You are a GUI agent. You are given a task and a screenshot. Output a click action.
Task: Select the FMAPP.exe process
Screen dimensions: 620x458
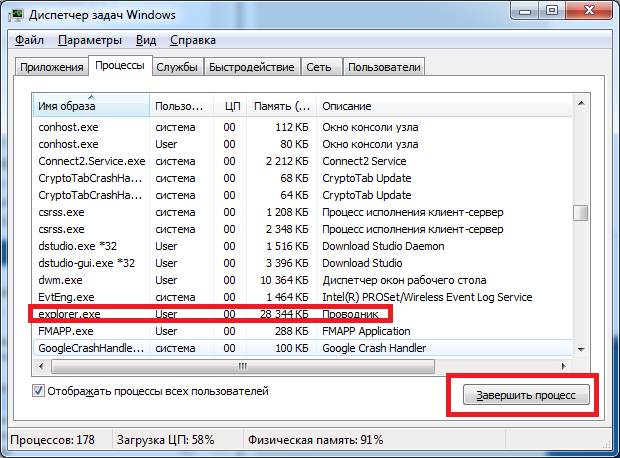(x=303, y=331)
